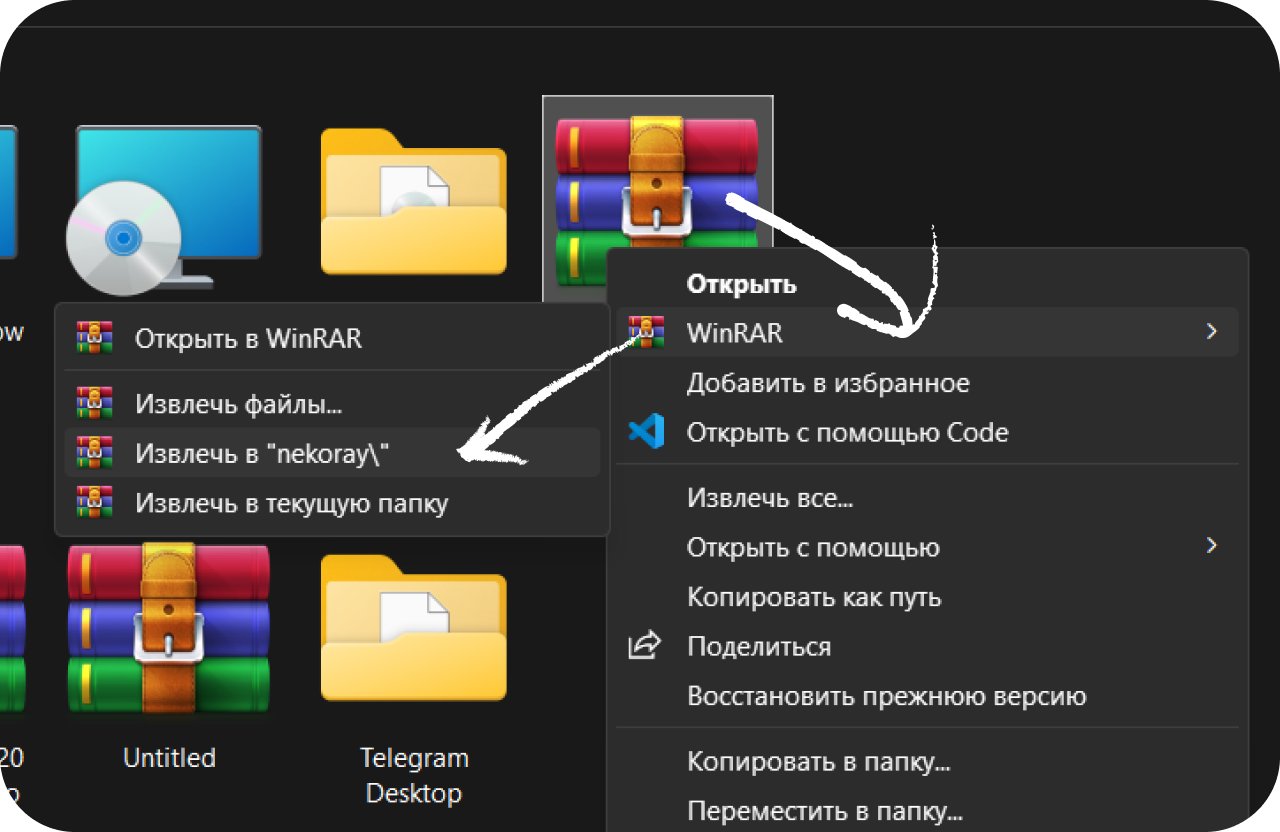The image size is (1280, 832).
Task: Click Добавить в избранное
Action: (x=827, y=383)
